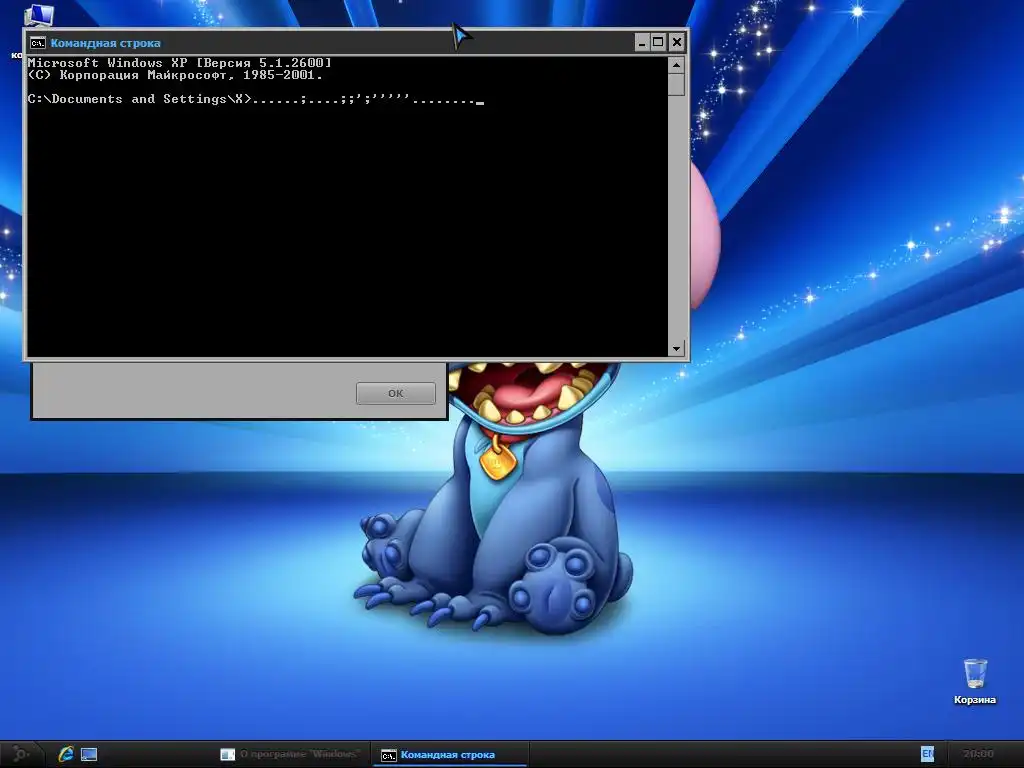Open the My Computer desktop icon
Viewport: 1024px width, 768px height.
point(38,14)
